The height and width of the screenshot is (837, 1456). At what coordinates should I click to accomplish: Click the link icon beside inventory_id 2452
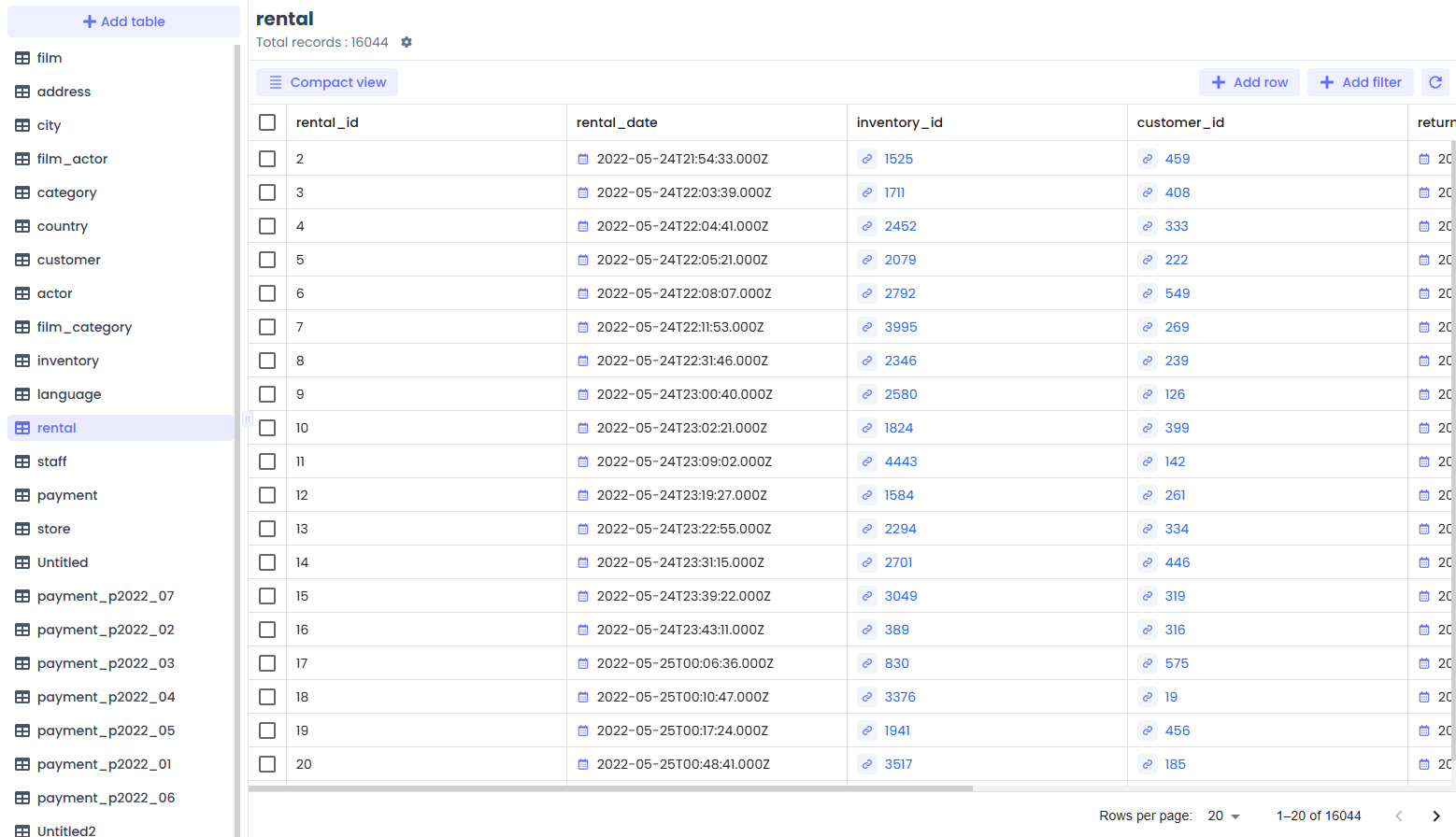[867, 226]
